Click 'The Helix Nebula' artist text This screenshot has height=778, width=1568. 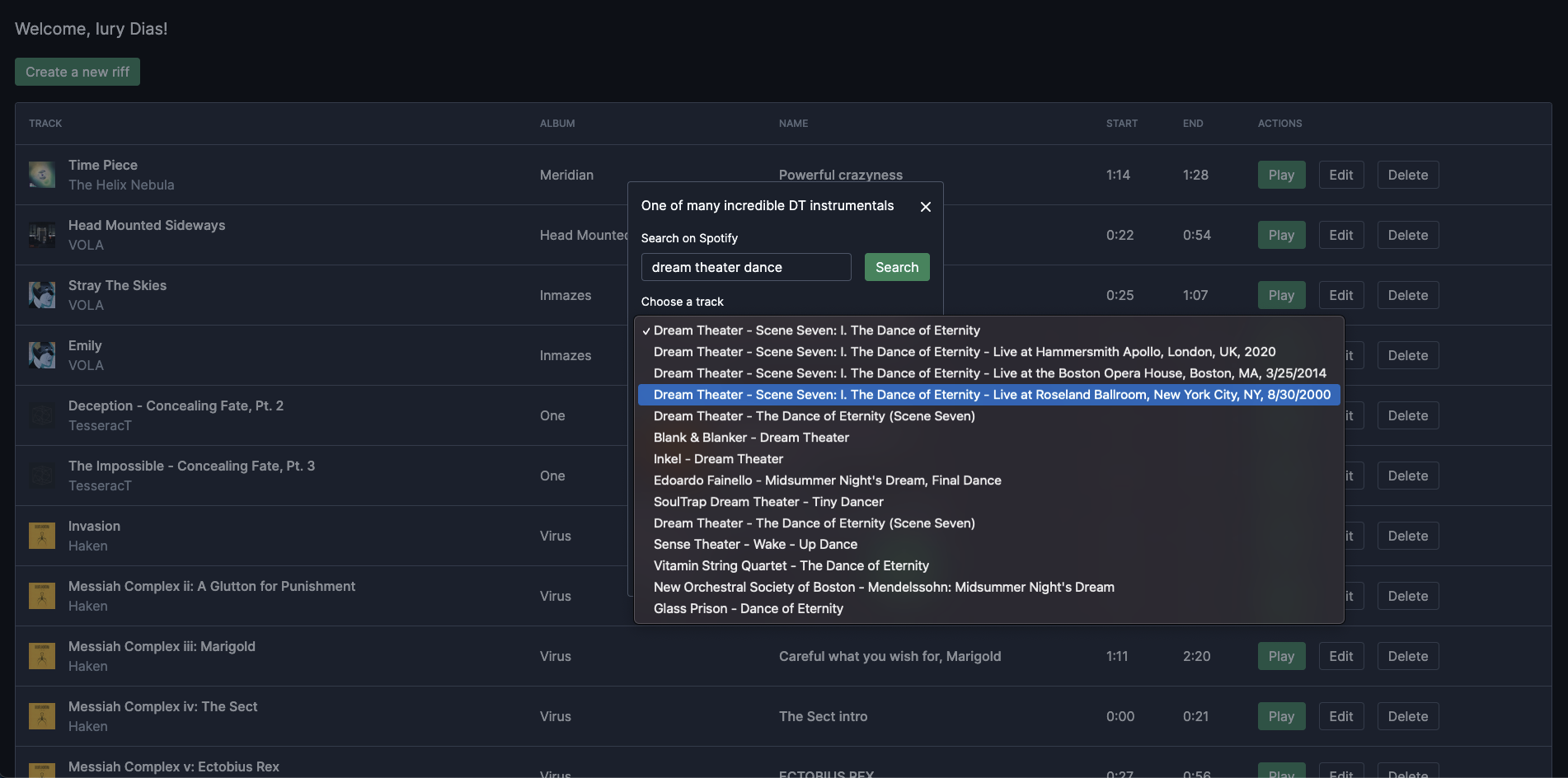[x=121, y=185]
